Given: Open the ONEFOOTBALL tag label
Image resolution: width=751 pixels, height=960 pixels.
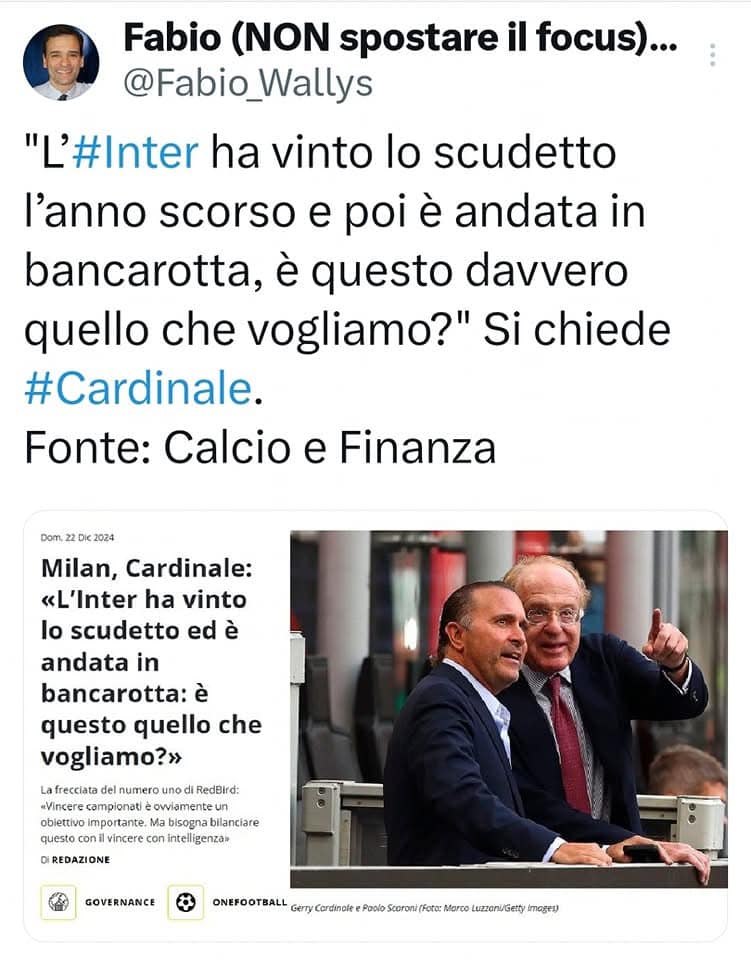Looking at the screenshot, I should click(x=249, y=902).
